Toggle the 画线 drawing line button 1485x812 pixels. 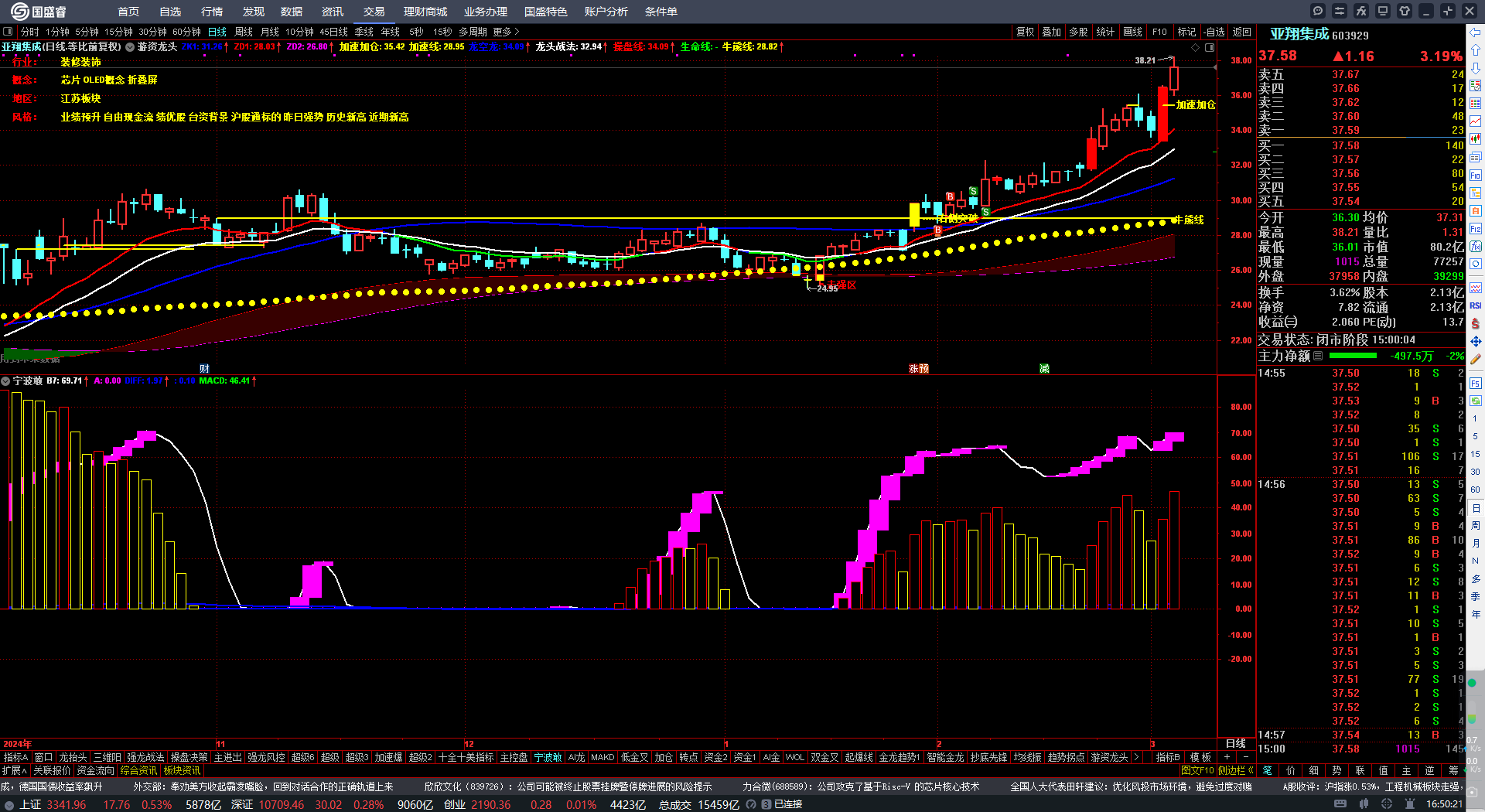[1132, 32]
